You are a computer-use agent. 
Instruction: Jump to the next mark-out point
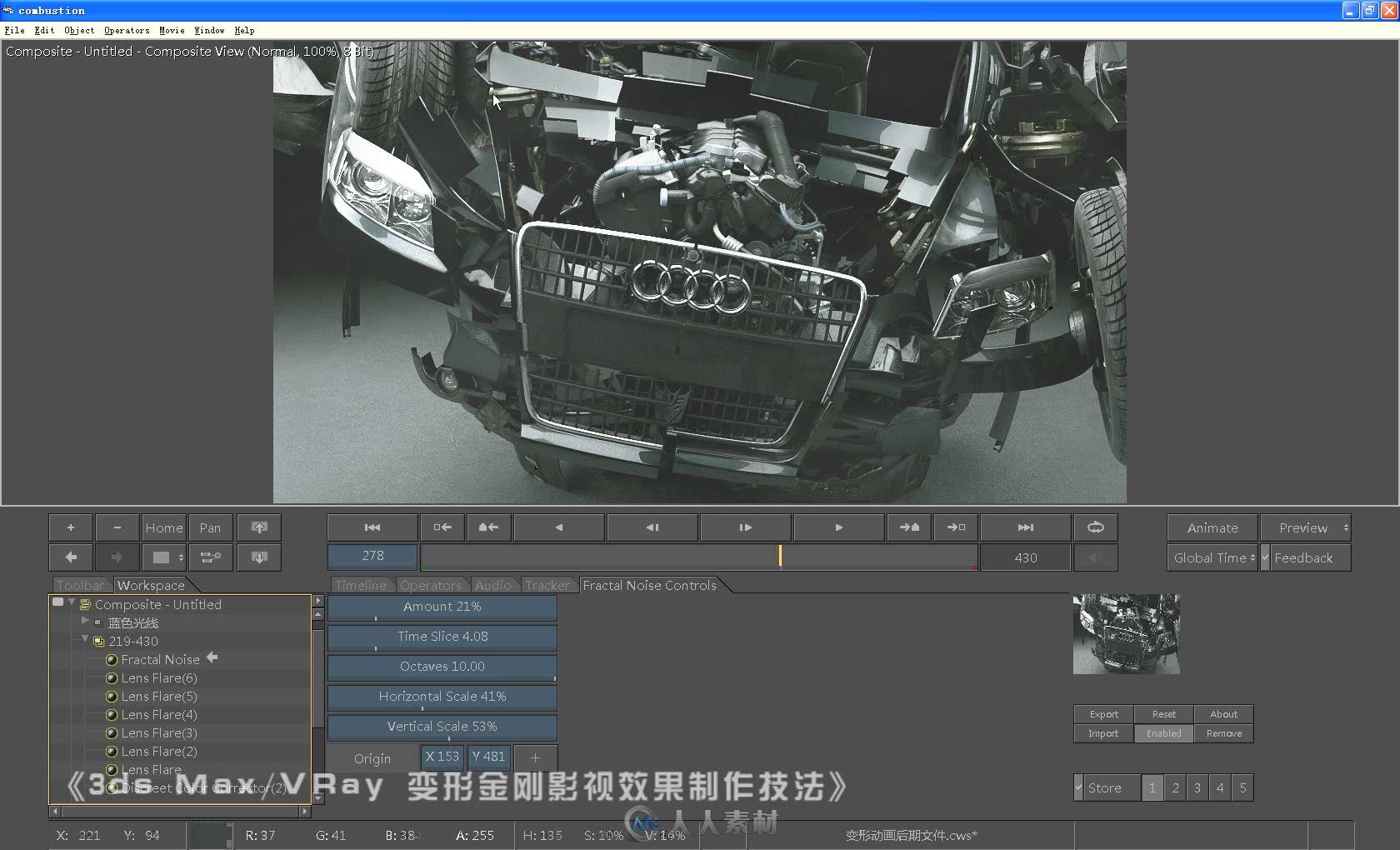pos(956,527)
